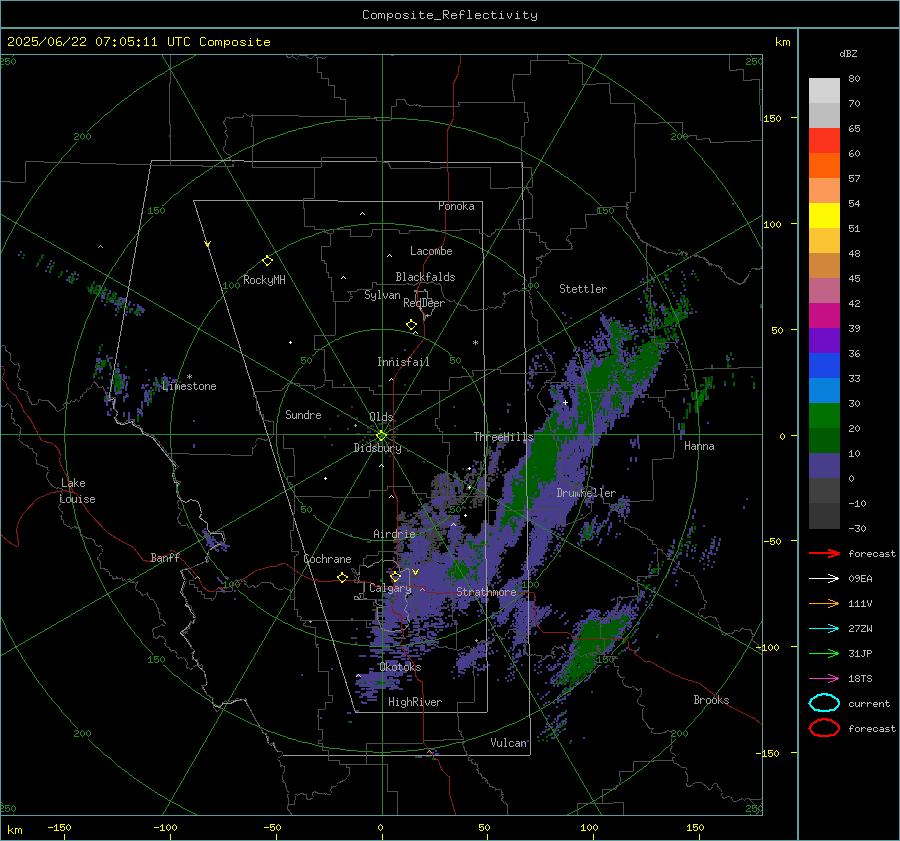
Task: Click the Blackfalds city label
Action: 425,277
